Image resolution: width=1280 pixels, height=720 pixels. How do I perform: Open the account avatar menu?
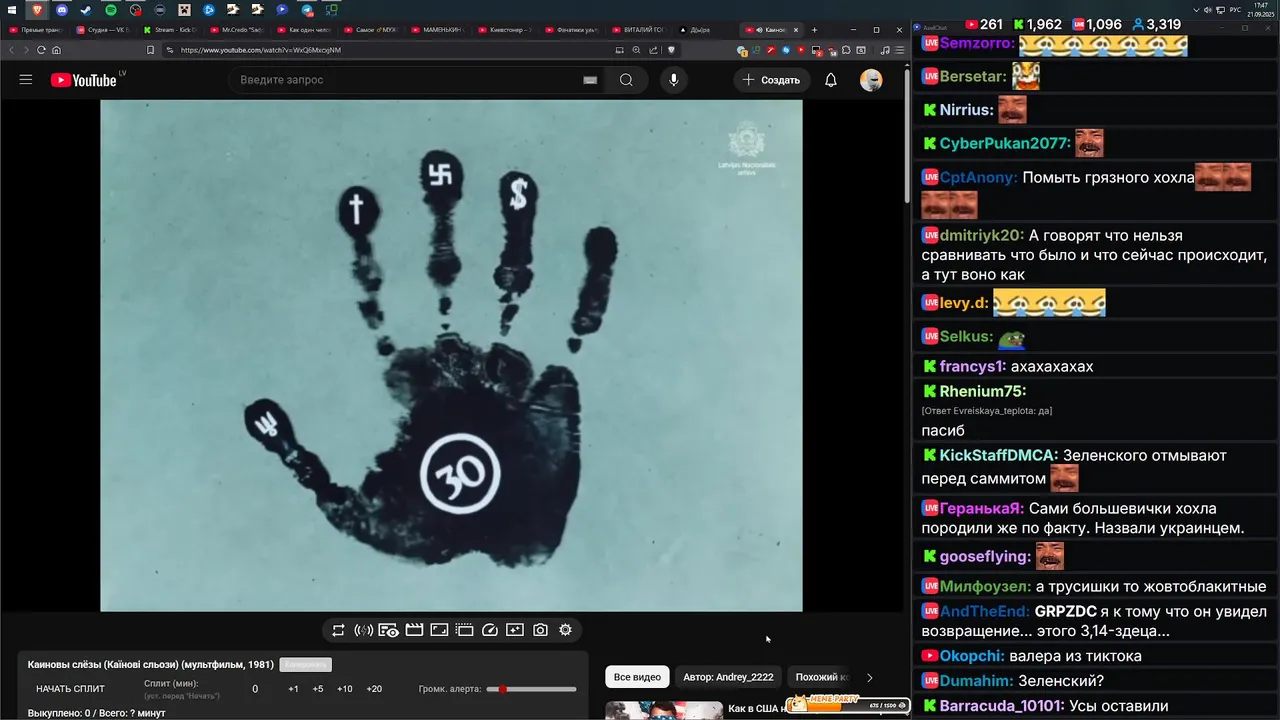coord(871,80)
